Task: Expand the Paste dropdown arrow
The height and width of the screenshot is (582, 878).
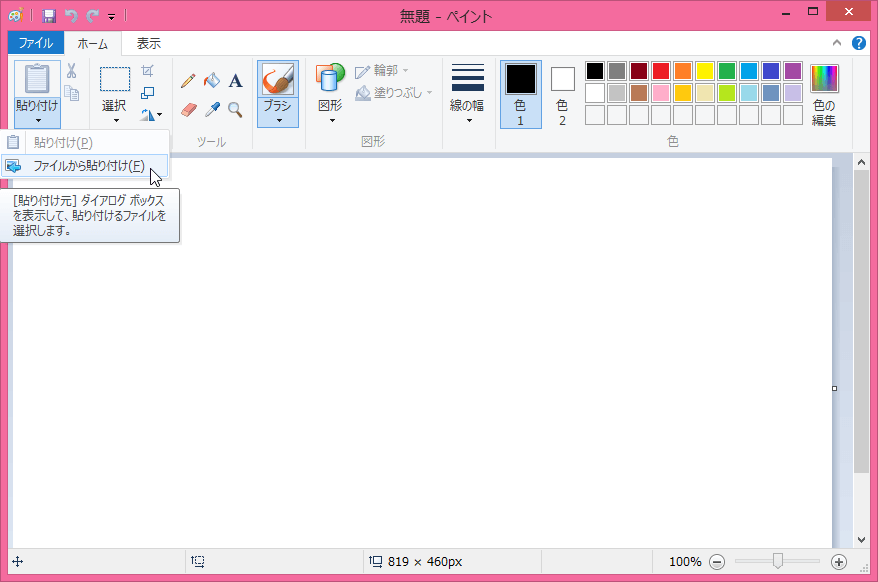Action: tap(38, 120)
